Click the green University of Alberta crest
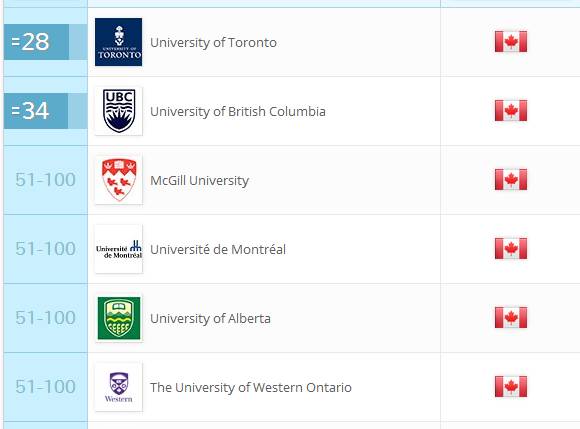 [x=119, y=318]
